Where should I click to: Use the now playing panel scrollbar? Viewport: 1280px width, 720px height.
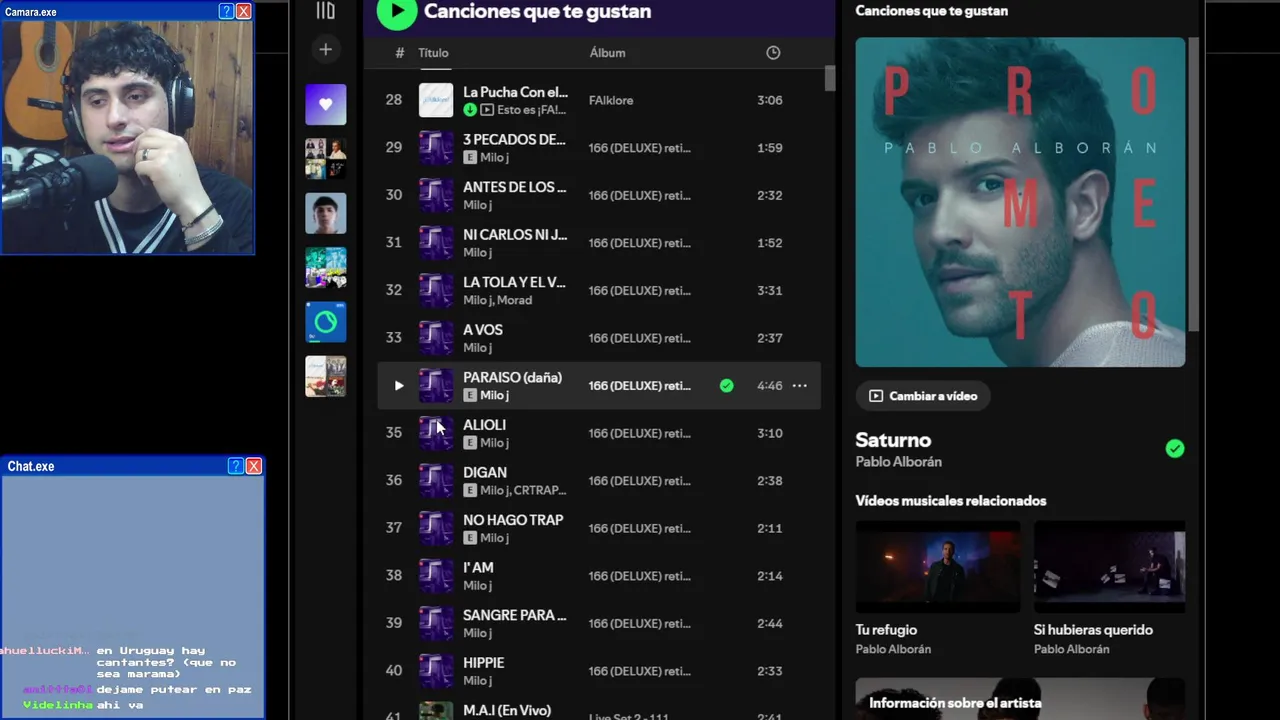[x=1192, y=182]
